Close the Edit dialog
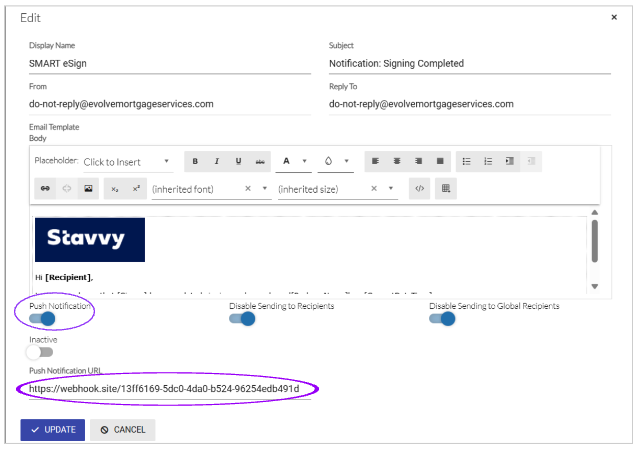The height and width of the screenshot is (451, 640). tap(614, 17)
